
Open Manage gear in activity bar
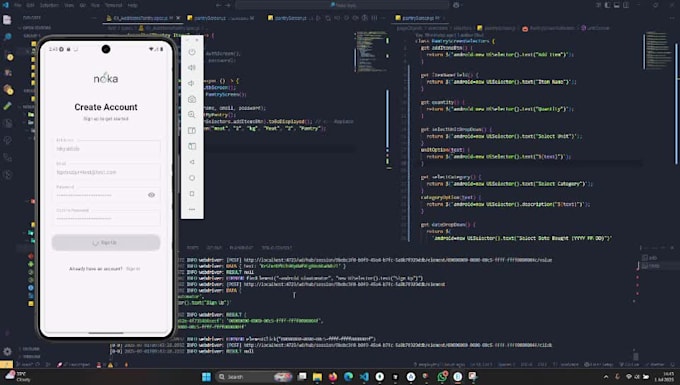[7, 351]
